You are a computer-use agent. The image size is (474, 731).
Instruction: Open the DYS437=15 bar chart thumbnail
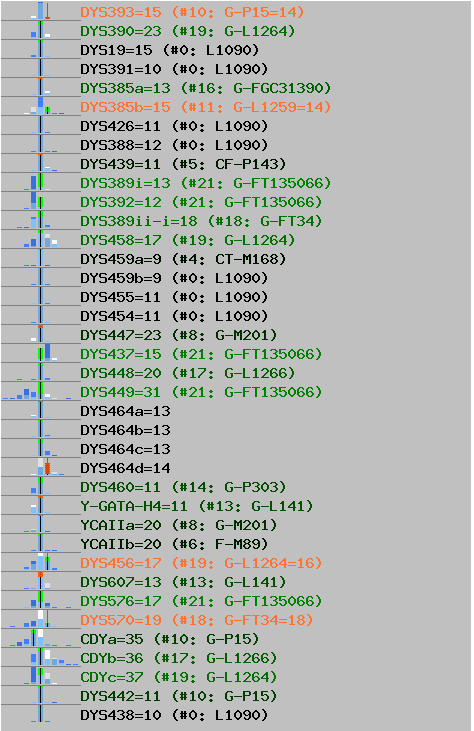(41, 354)
